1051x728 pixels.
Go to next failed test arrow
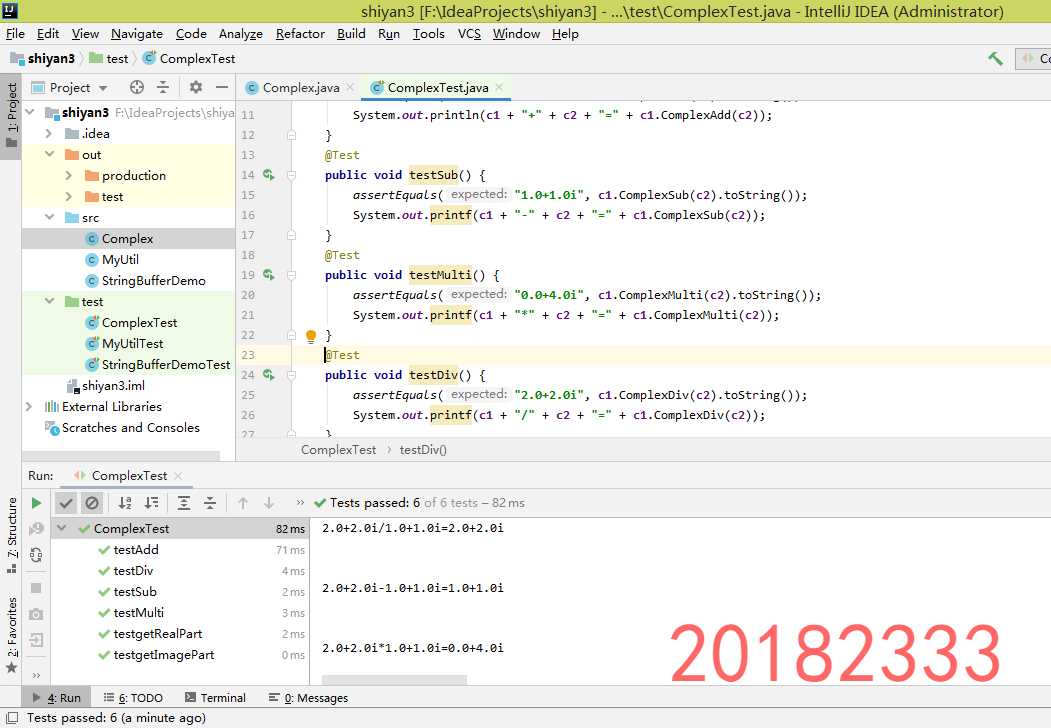269,503
